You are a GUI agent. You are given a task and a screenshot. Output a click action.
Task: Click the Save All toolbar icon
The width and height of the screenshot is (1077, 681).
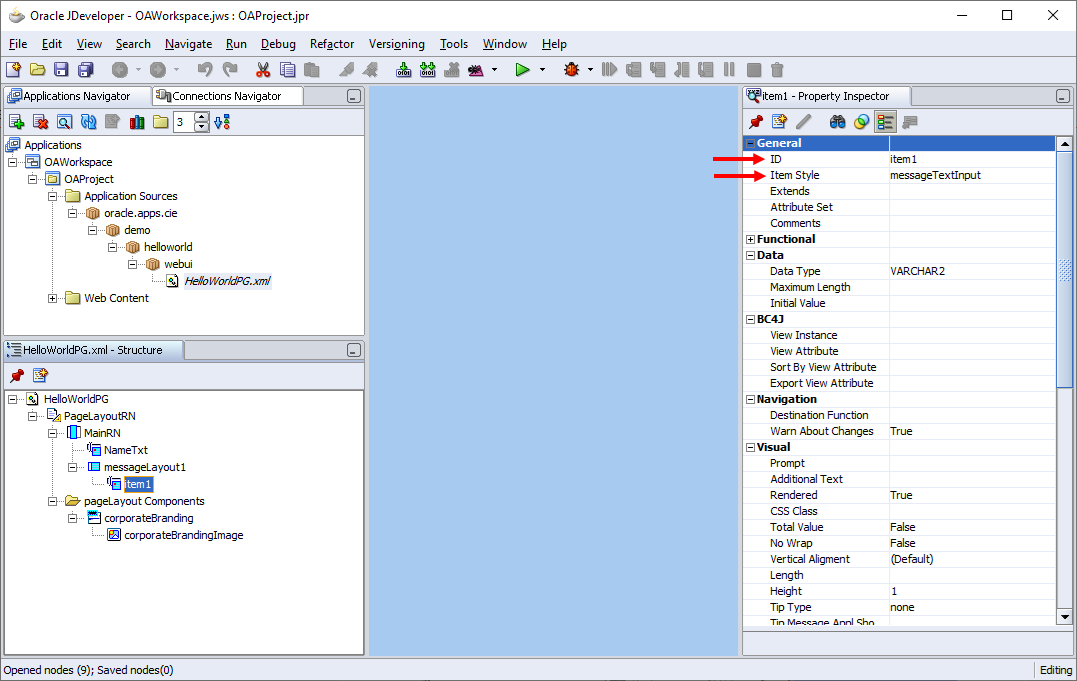point(85,69)
